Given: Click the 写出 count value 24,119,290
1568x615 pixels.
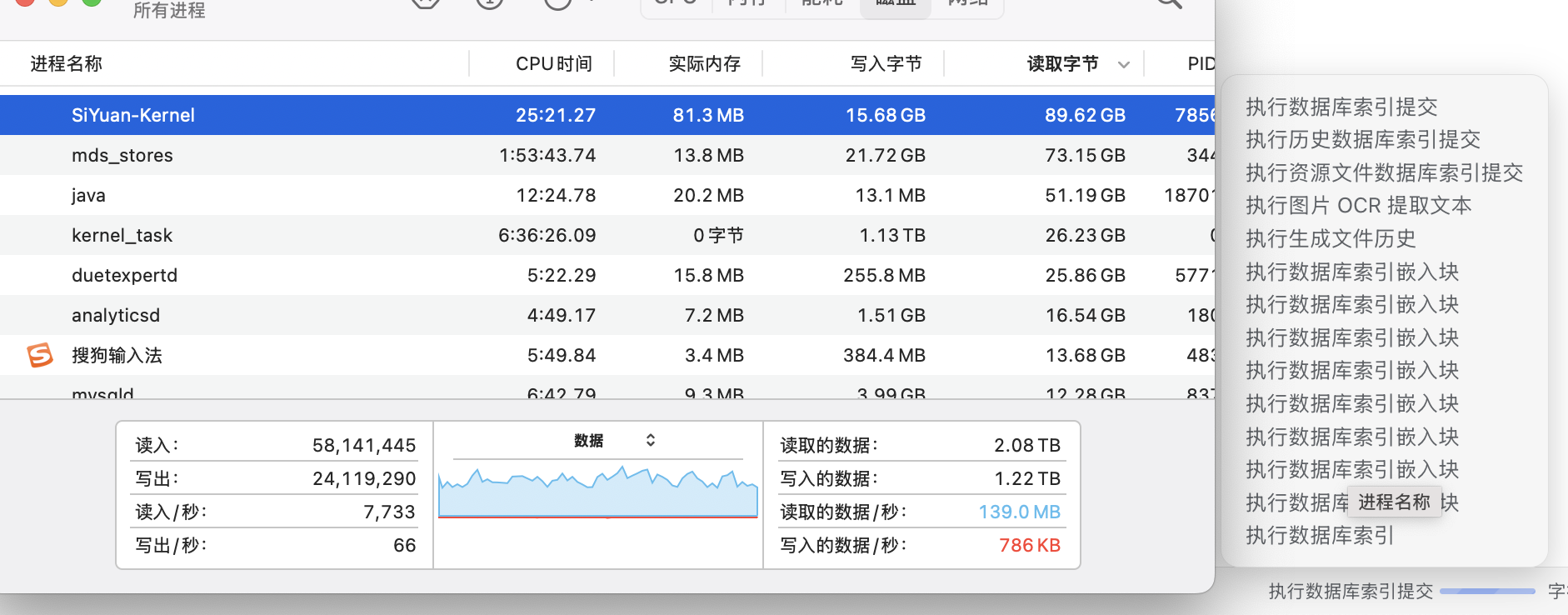Looking at the screenshot, I should 364,478.
